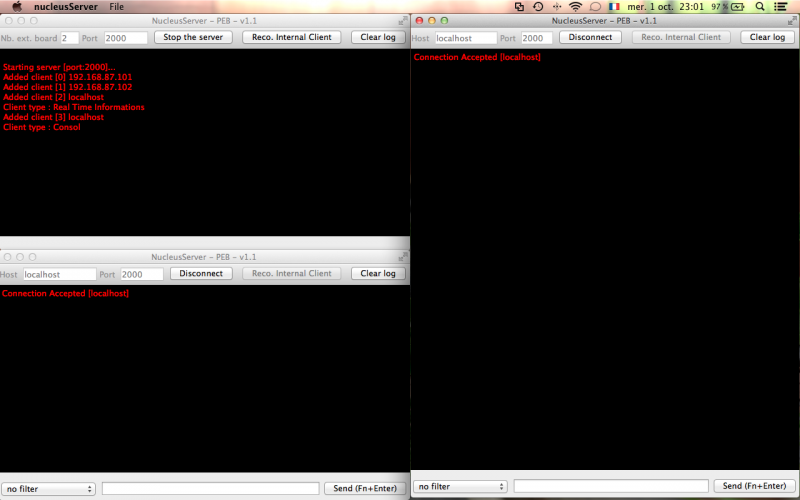Toggle fullscreen on the right client window
This screenshot has height=500, width=800.
(792, 20)
